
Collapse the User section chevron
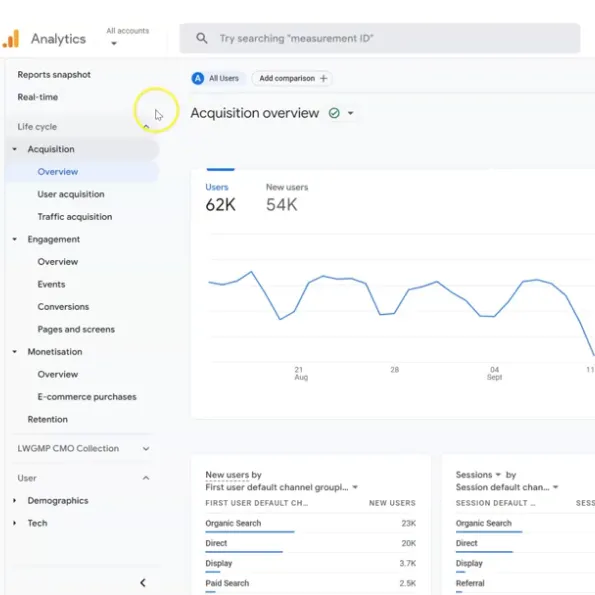point(146,478)
